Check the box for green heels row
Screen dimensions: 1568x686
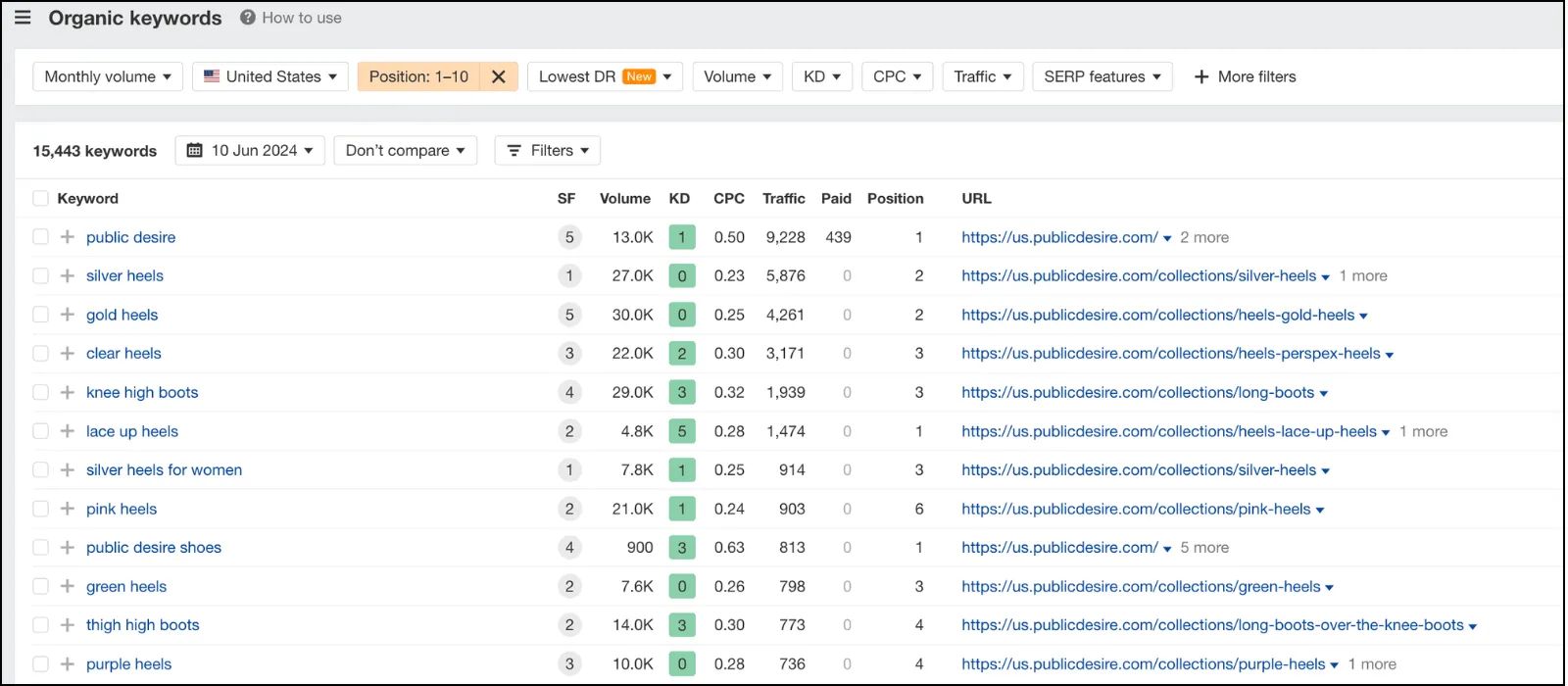40,586
